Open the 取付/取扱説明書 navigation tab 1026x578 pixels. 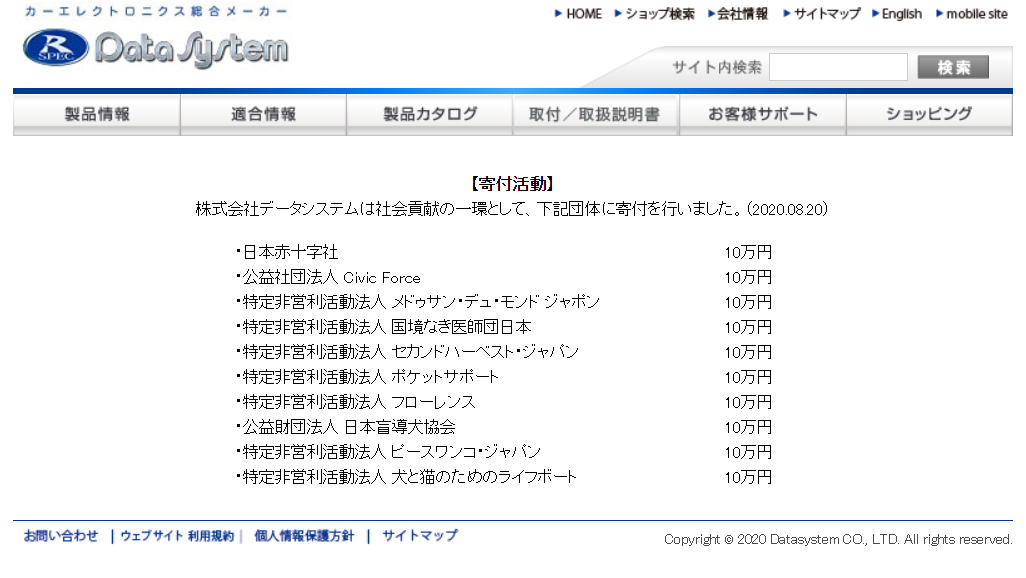[595, 115]
